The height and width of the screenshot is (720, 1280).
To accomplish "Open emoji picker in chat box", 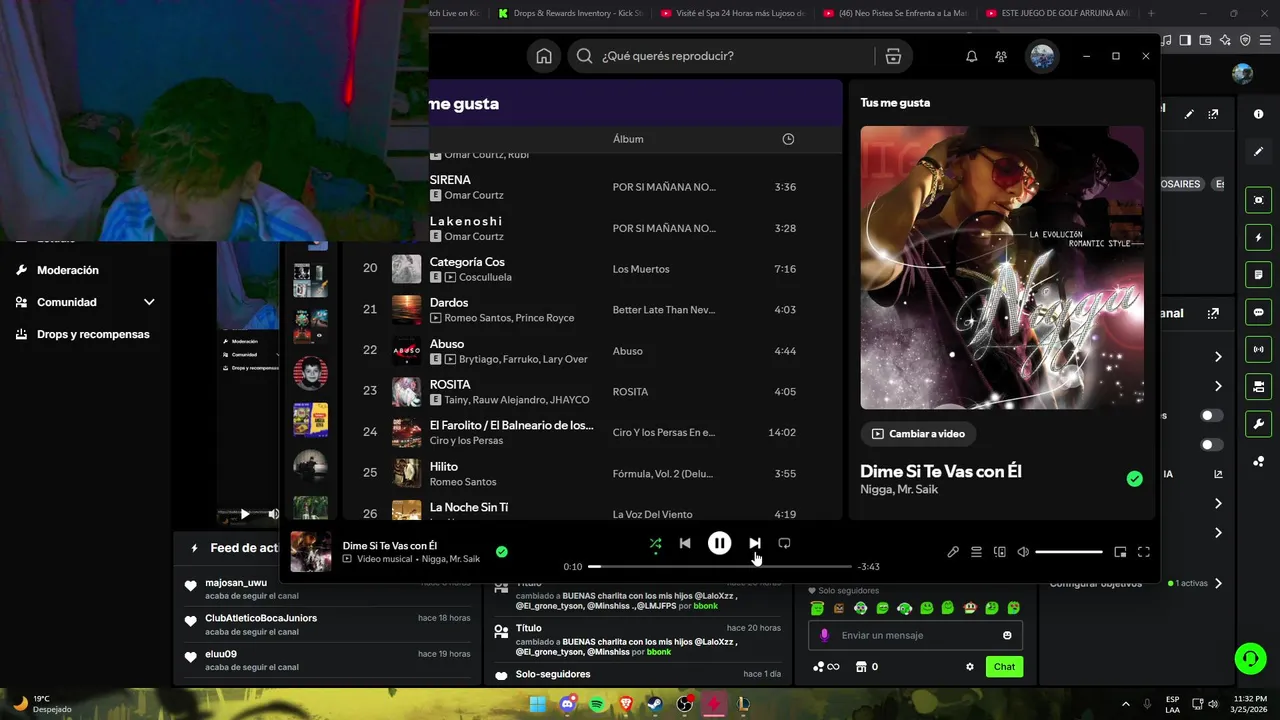I will tap(1007, 635).
